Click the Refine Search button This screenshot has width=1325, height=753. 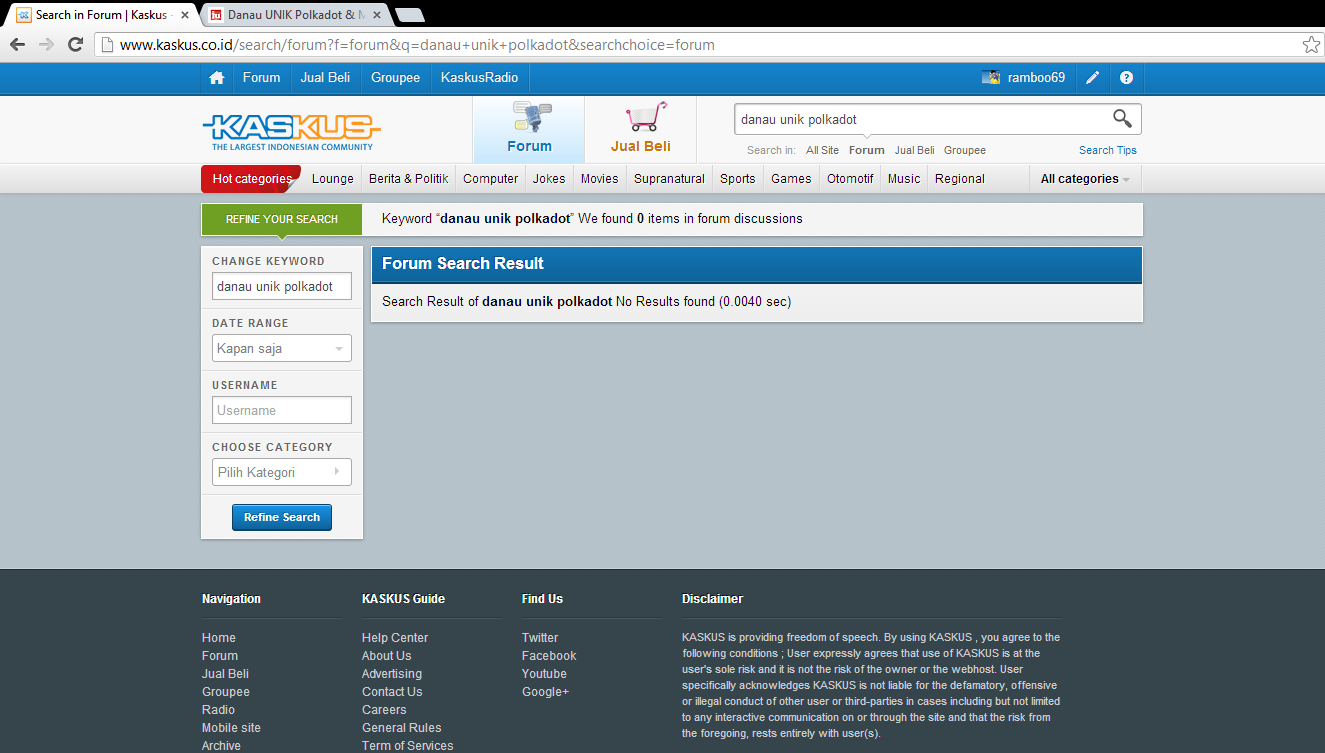[282, 517]
